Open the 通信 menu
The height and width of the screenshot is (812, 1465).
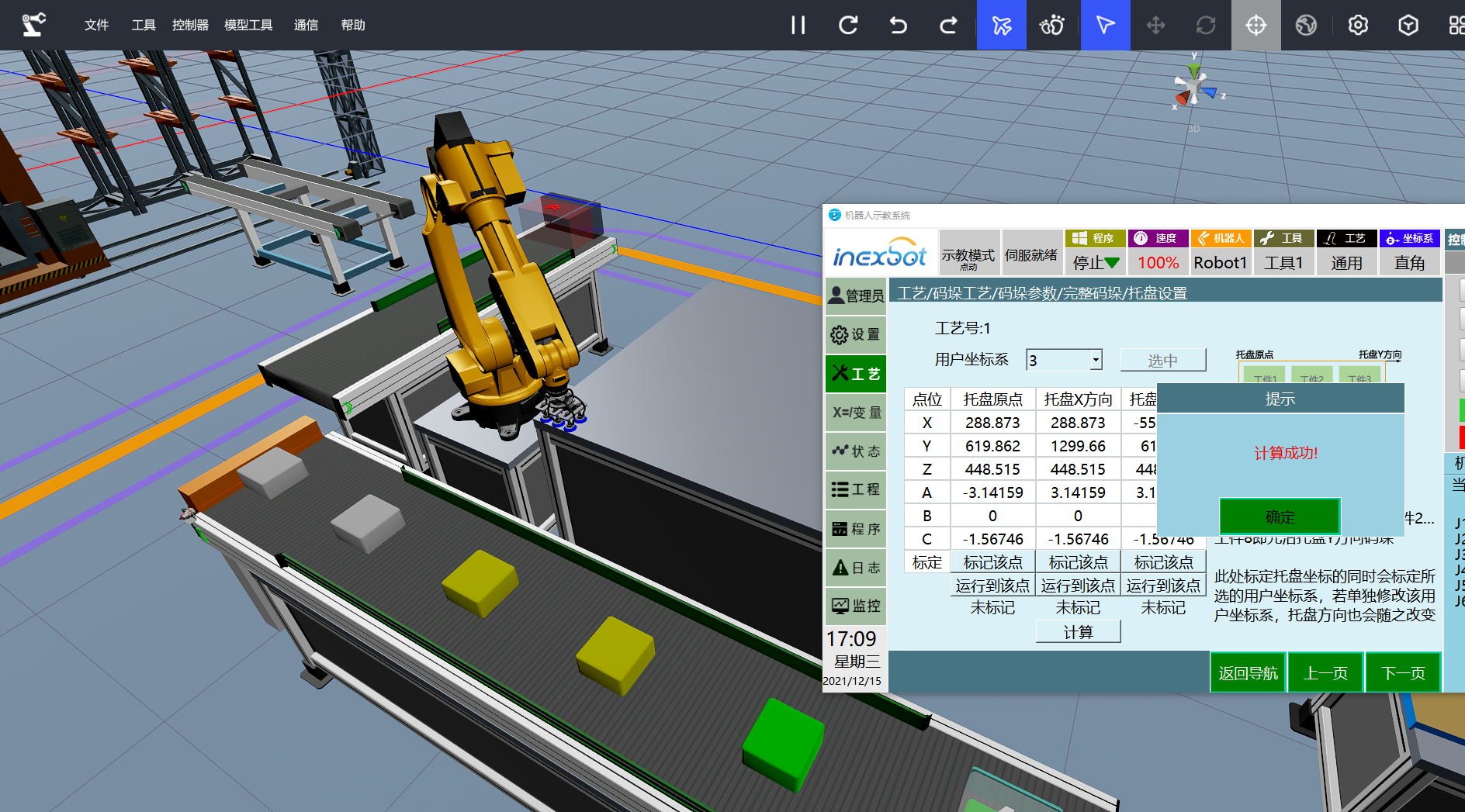tap(306, 25)
